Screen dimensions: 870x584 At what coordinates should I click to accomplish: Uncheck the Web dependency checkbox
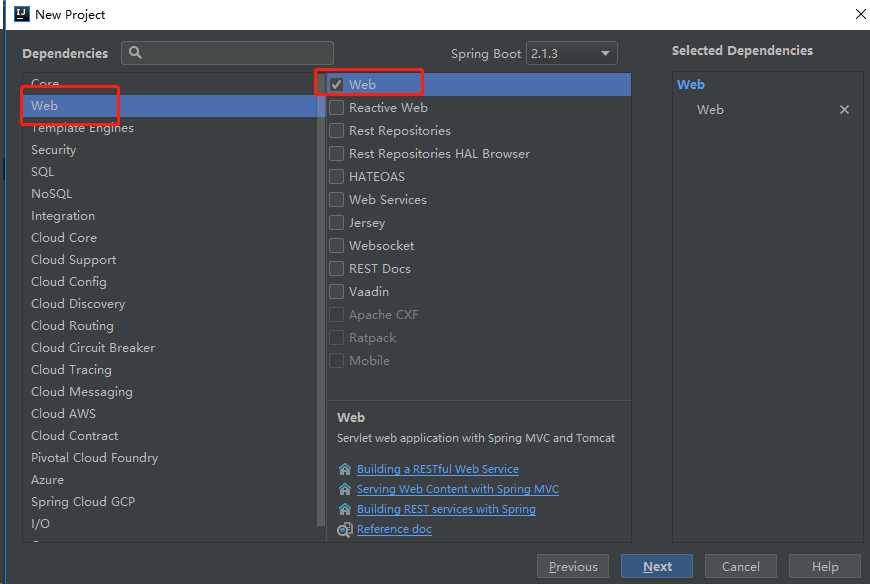337,85
